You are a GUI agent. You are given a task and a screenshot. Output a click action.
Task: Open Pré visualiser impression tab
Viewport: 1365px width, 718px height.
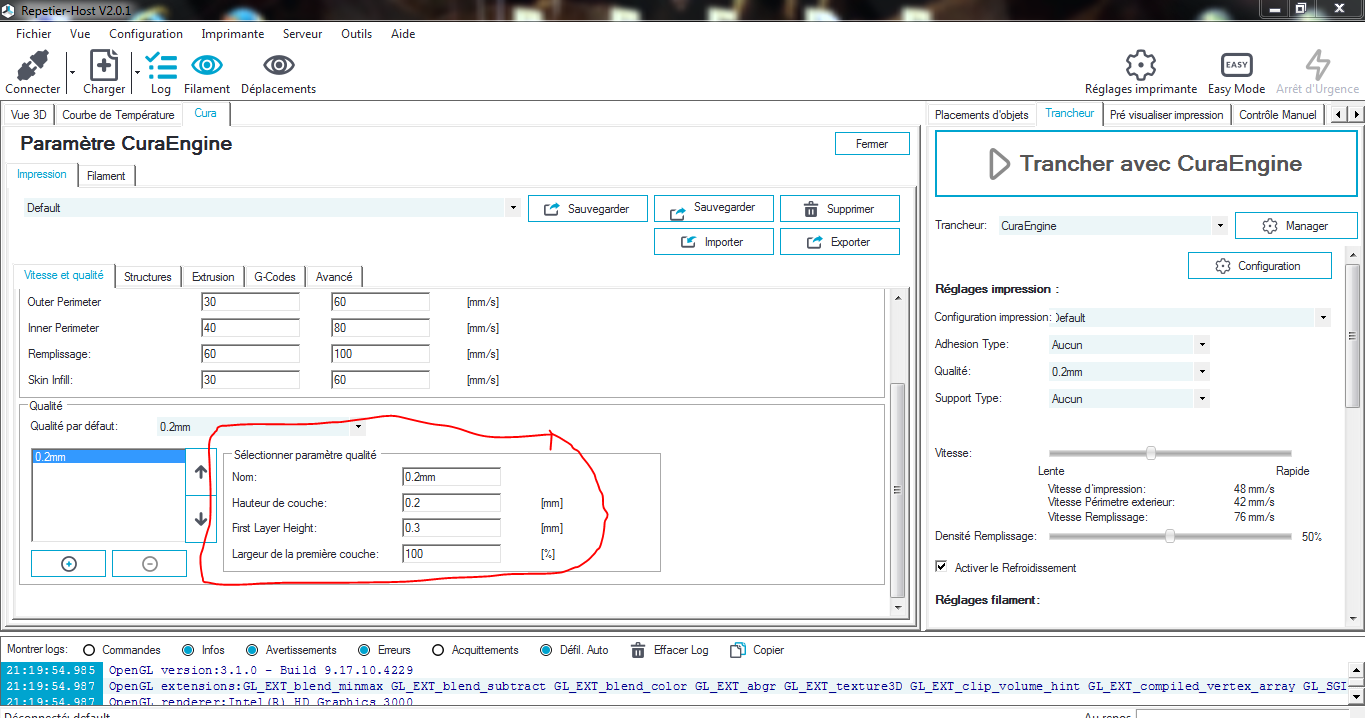[x=1167, y=115]
